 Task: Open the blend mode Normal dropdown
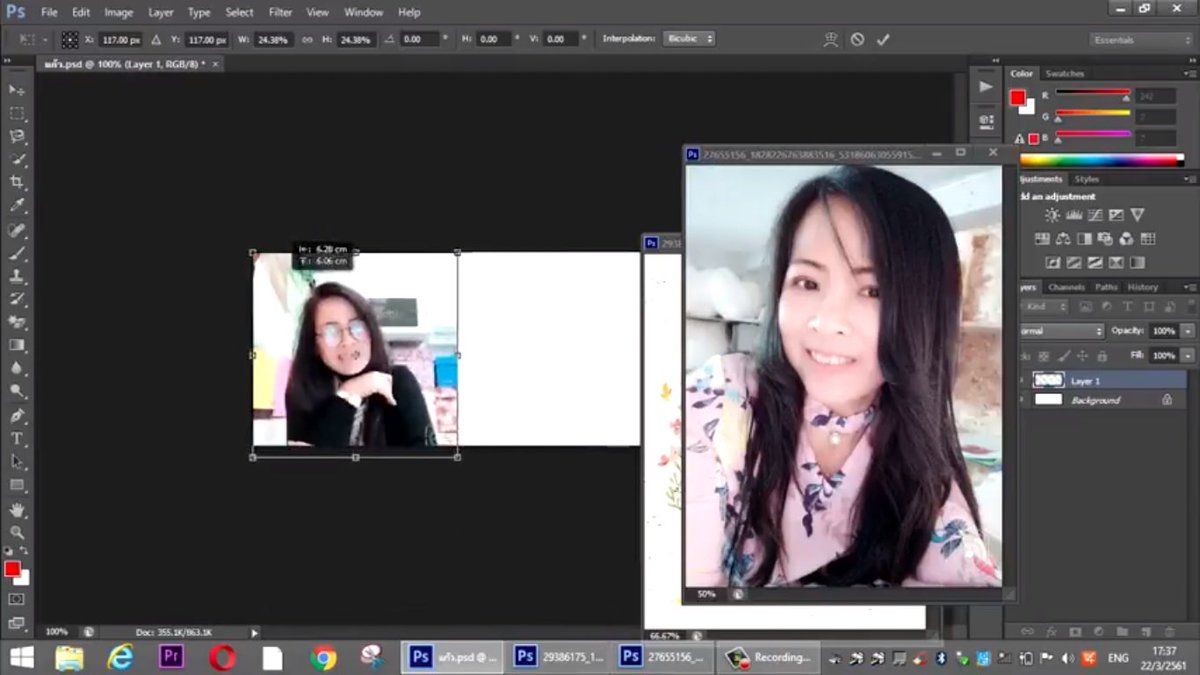[x=1062, y=331]
